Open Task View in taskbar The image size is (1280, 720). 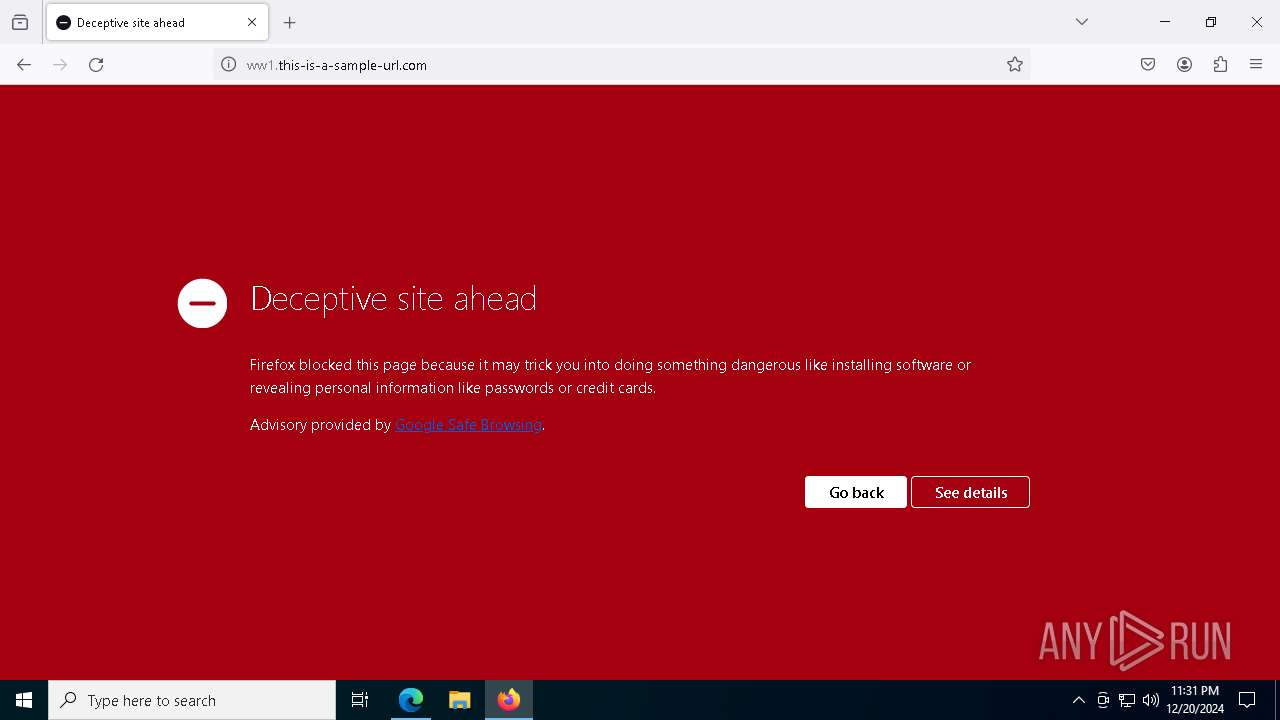tap(360, 700)
